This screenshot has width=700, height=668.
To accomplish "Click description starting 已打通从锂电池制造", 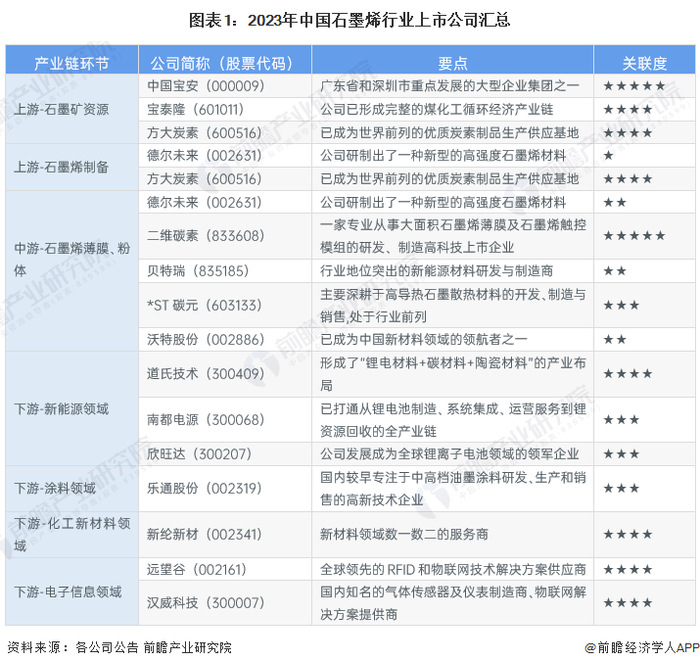I will pyautogui.click(x=453, y=420).
